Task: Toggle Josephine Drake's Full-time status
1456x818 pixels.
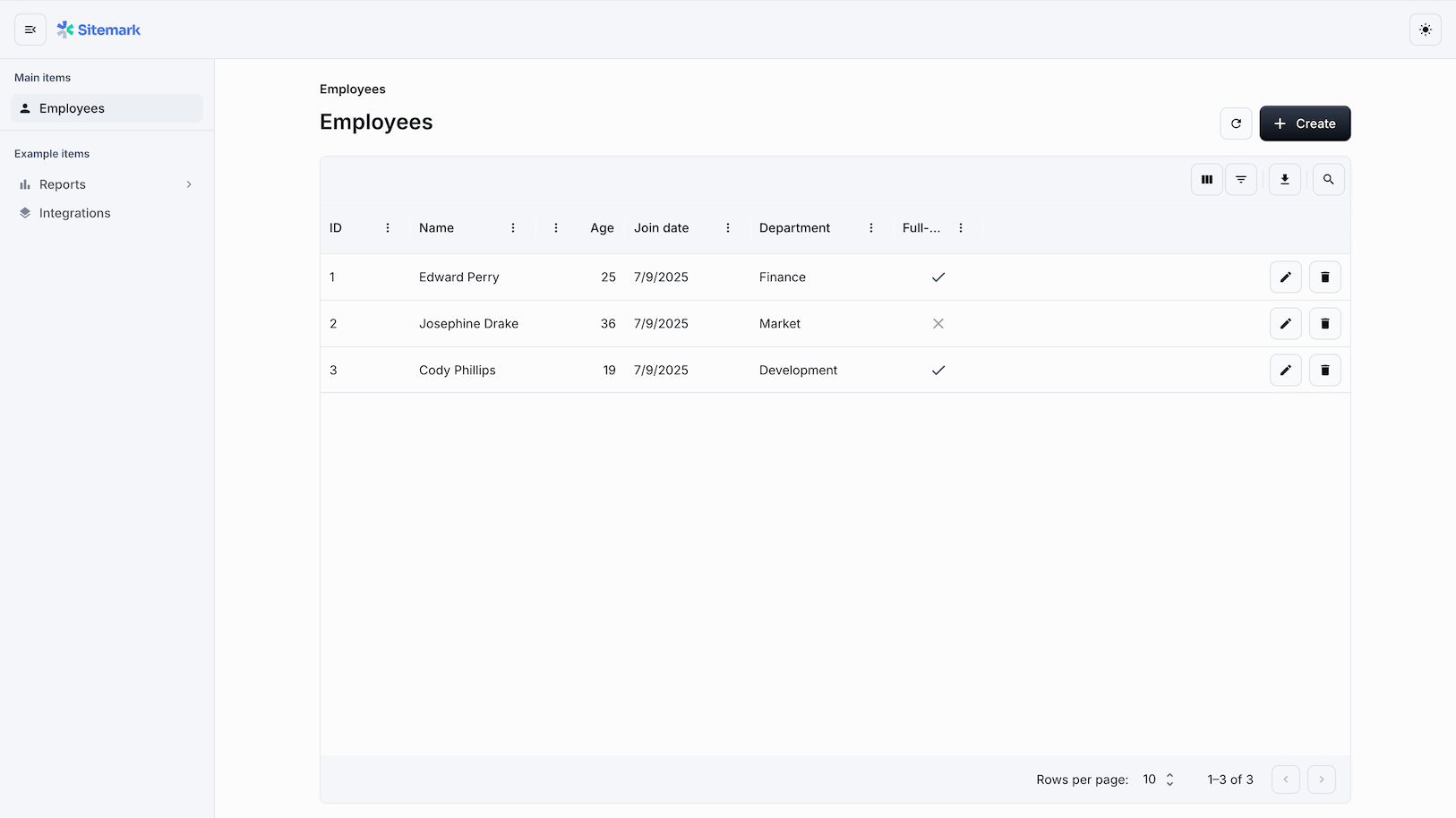Action: click(938, 323)
